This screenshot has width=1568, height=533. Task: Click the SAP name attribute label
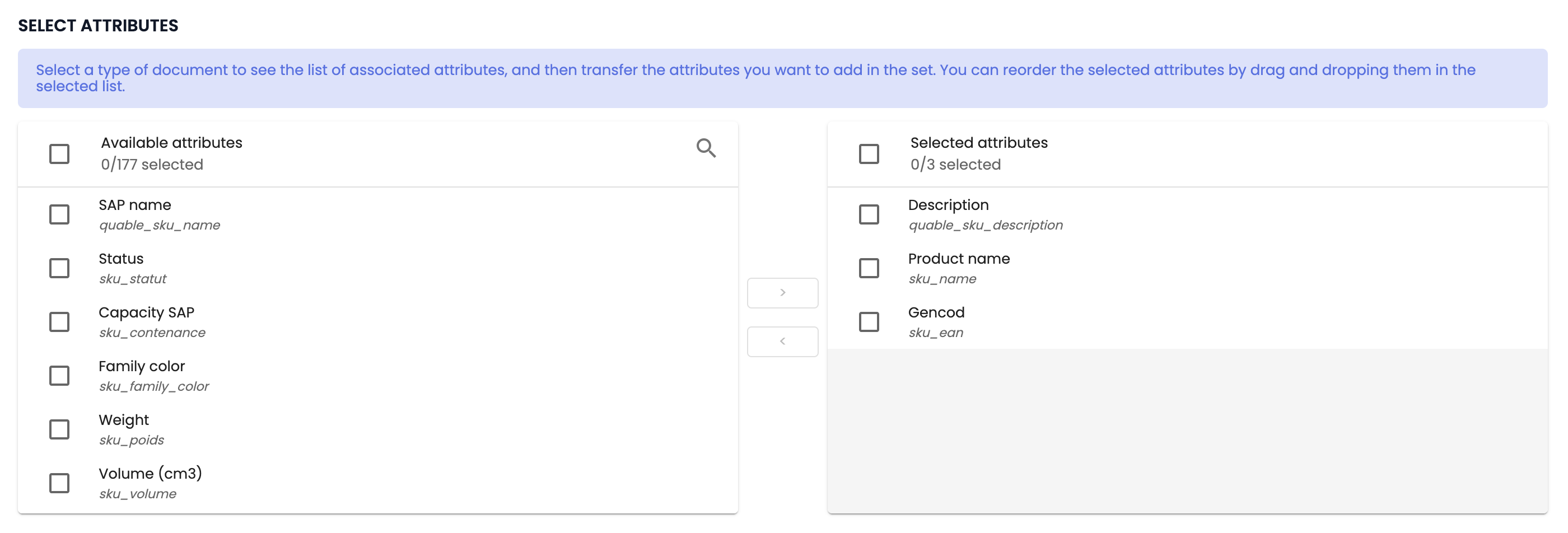[x=135, y=205]
